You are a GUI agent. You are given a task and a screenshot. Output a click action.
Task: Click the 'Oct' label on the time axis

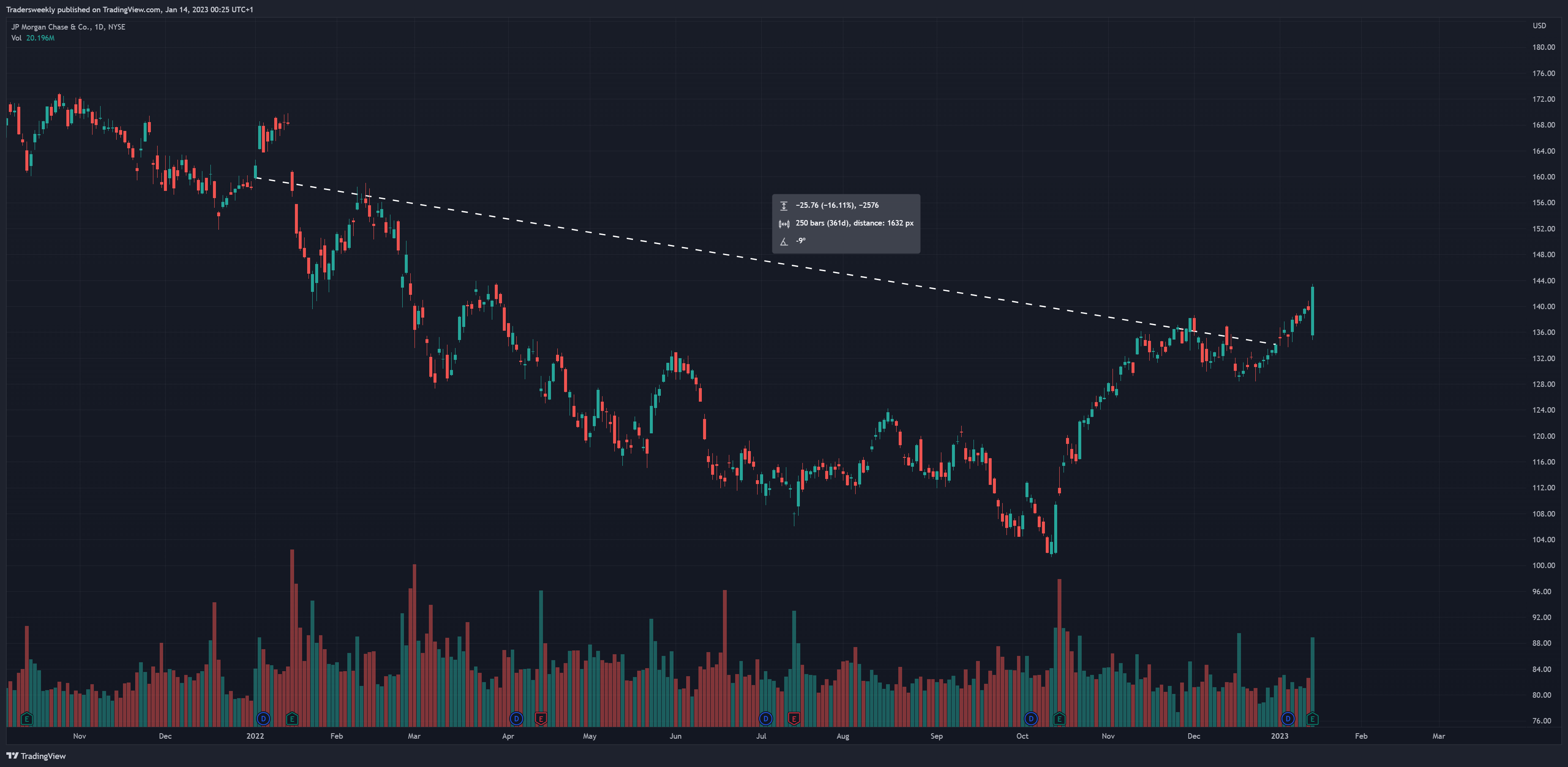1023,736
